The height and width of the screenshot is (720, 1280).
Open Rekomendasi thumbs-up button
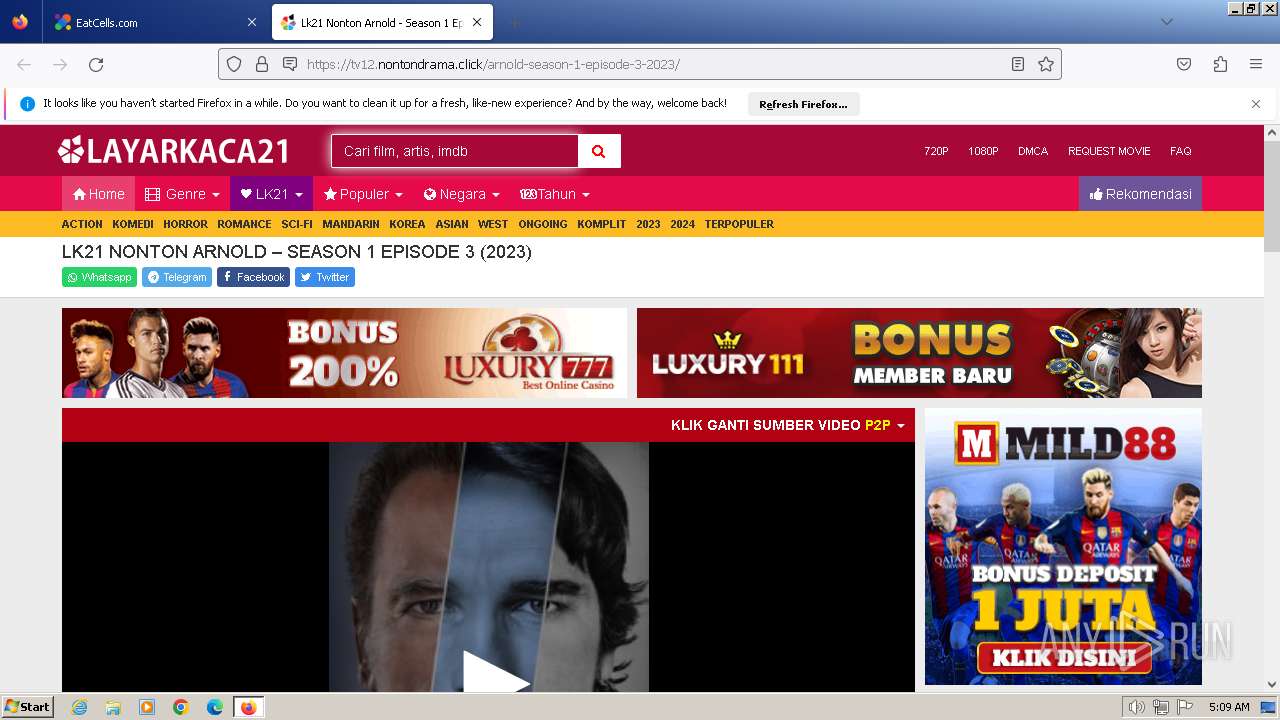click(1140, 194)
